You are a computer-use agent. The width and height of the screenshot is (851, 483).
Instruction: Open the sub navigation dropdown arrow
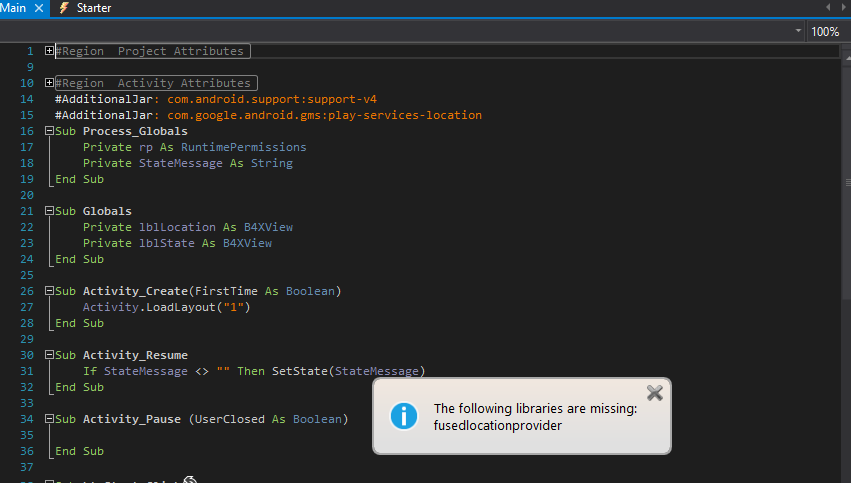click(x=798, y=31)
